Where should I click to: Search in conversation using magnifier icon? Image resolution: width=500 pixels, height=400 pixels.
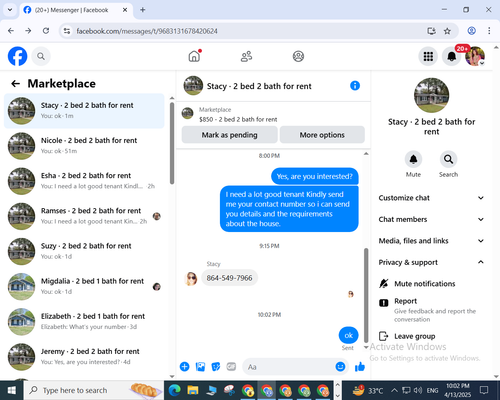point(448,159)
